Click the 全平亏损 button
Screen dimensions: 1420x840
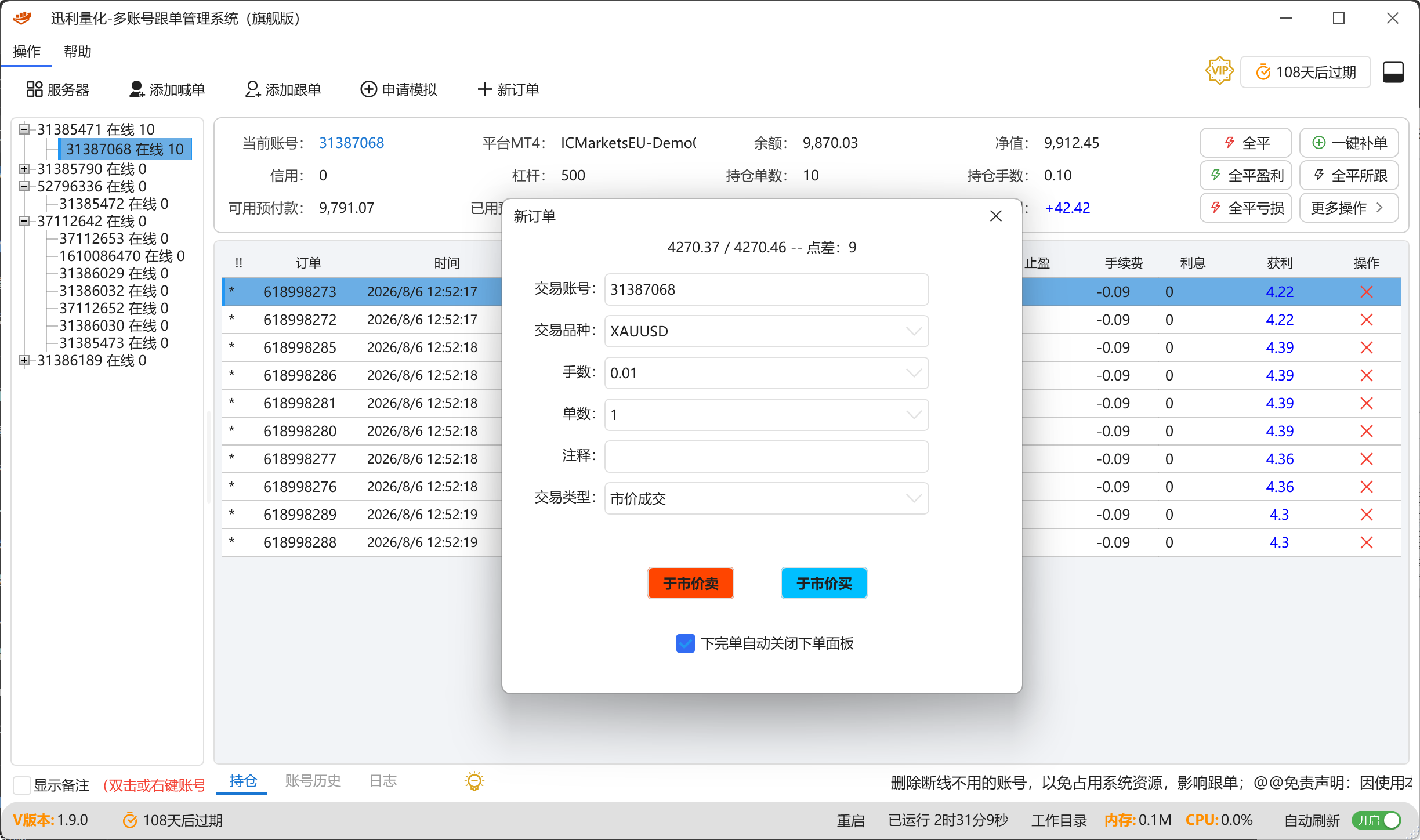point(1245,208)
